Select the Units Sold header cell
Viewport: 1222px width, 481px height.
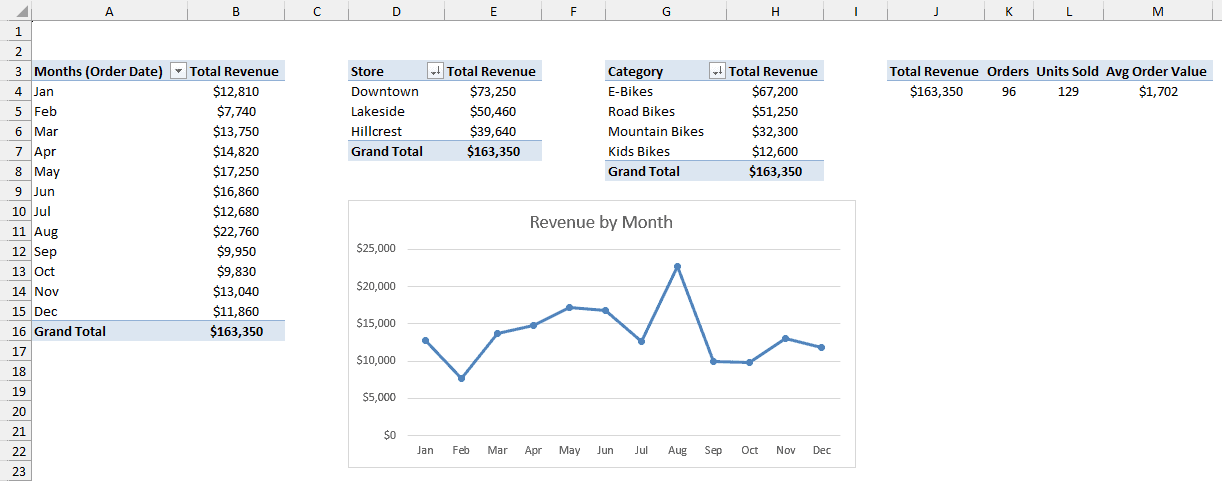1067,71
